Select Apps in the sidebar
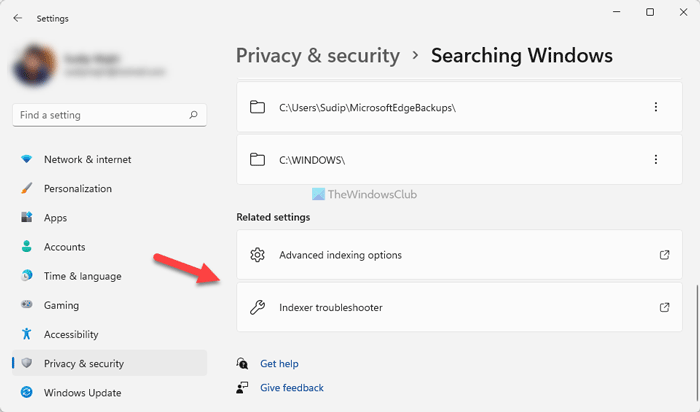The width and height of the screenshot is (700, 412). pyautogui.click(x=56, y=218)
